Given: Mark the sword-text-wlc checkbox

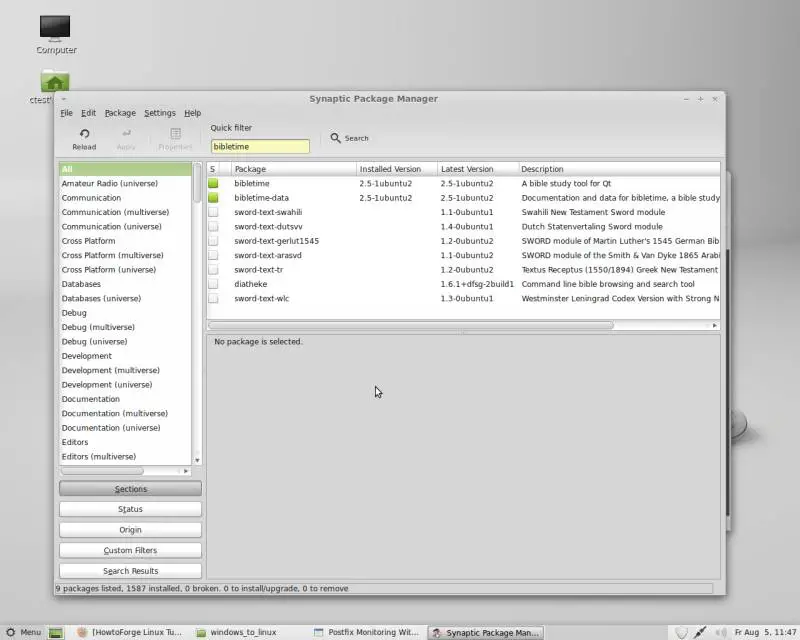Looking at the screenshot, I should pos(213,299).
